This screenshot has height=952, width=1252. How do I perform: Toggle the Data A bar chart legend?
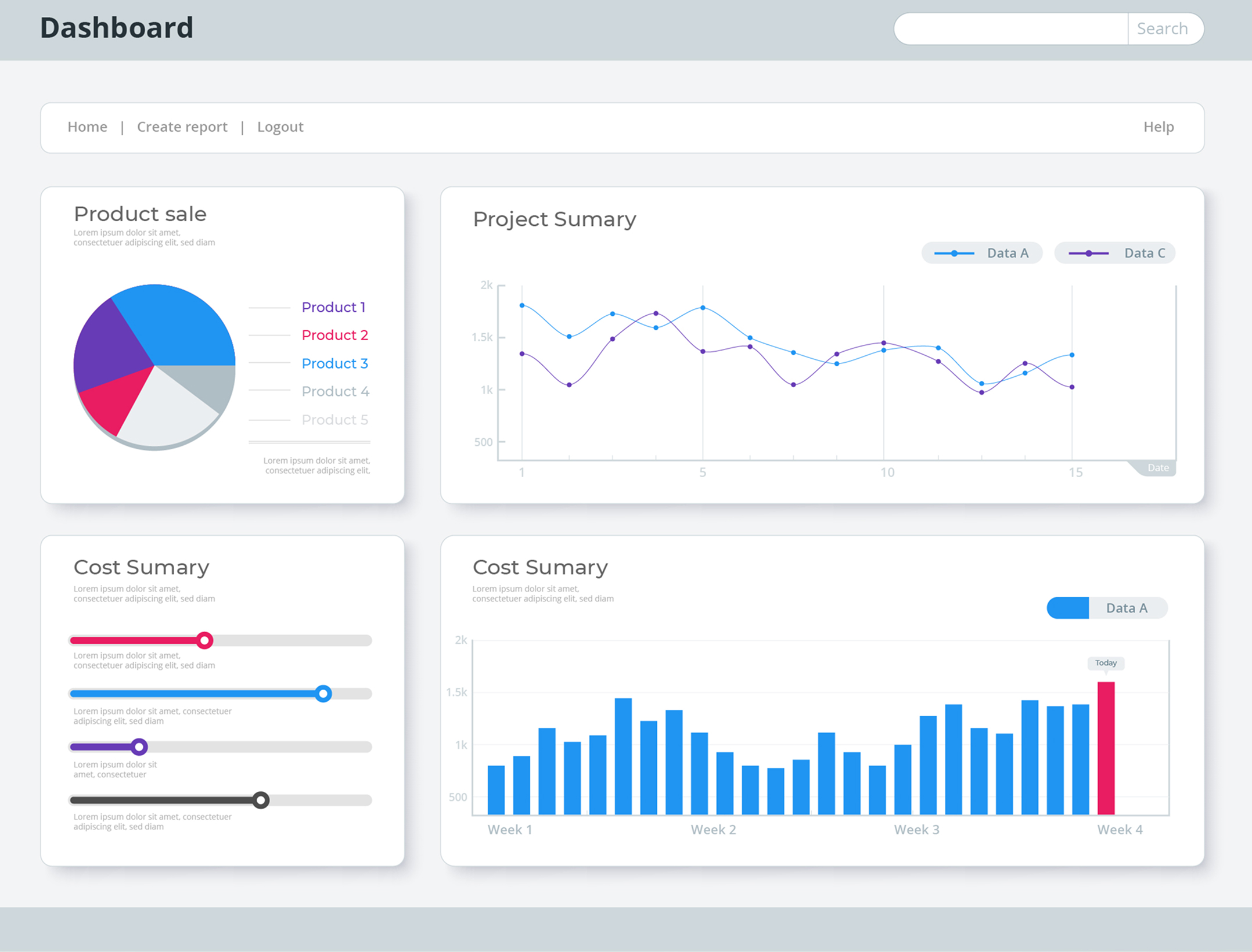point(1107,608)
